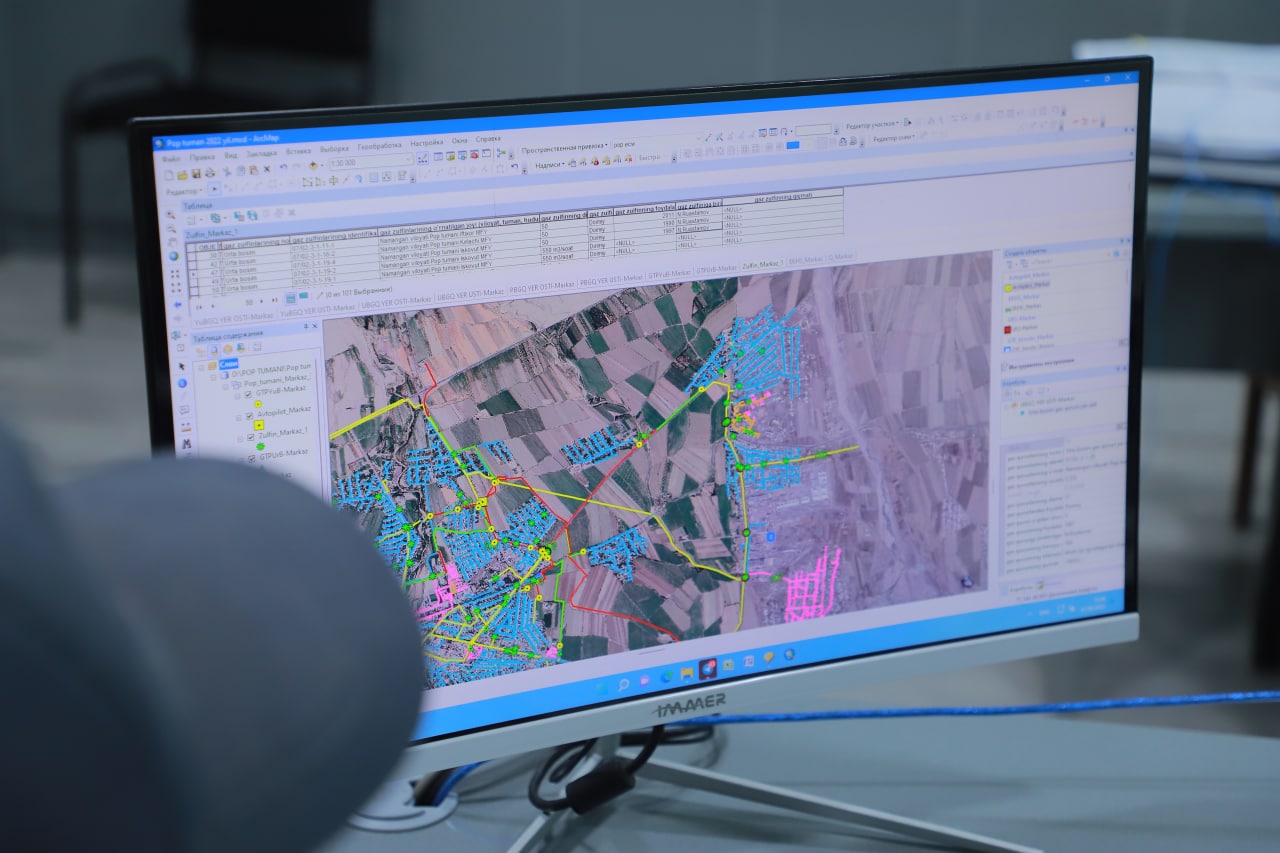This screenshot has width=1280, height=853.
Task: Click the Find binoculars icon
Action: 186,442
